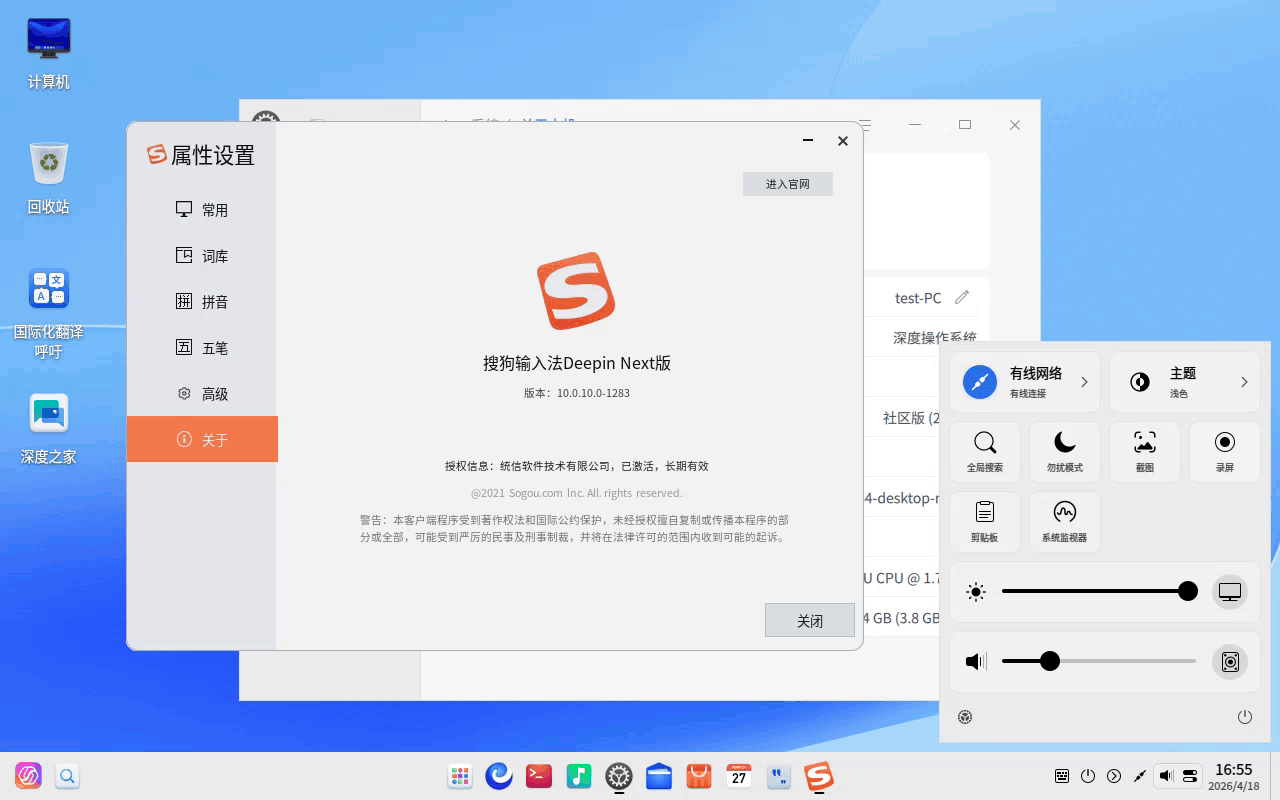1280x800 pixels.
Task: Launch the 截图 screenshot tool
Action: [x=1144, y=451]
